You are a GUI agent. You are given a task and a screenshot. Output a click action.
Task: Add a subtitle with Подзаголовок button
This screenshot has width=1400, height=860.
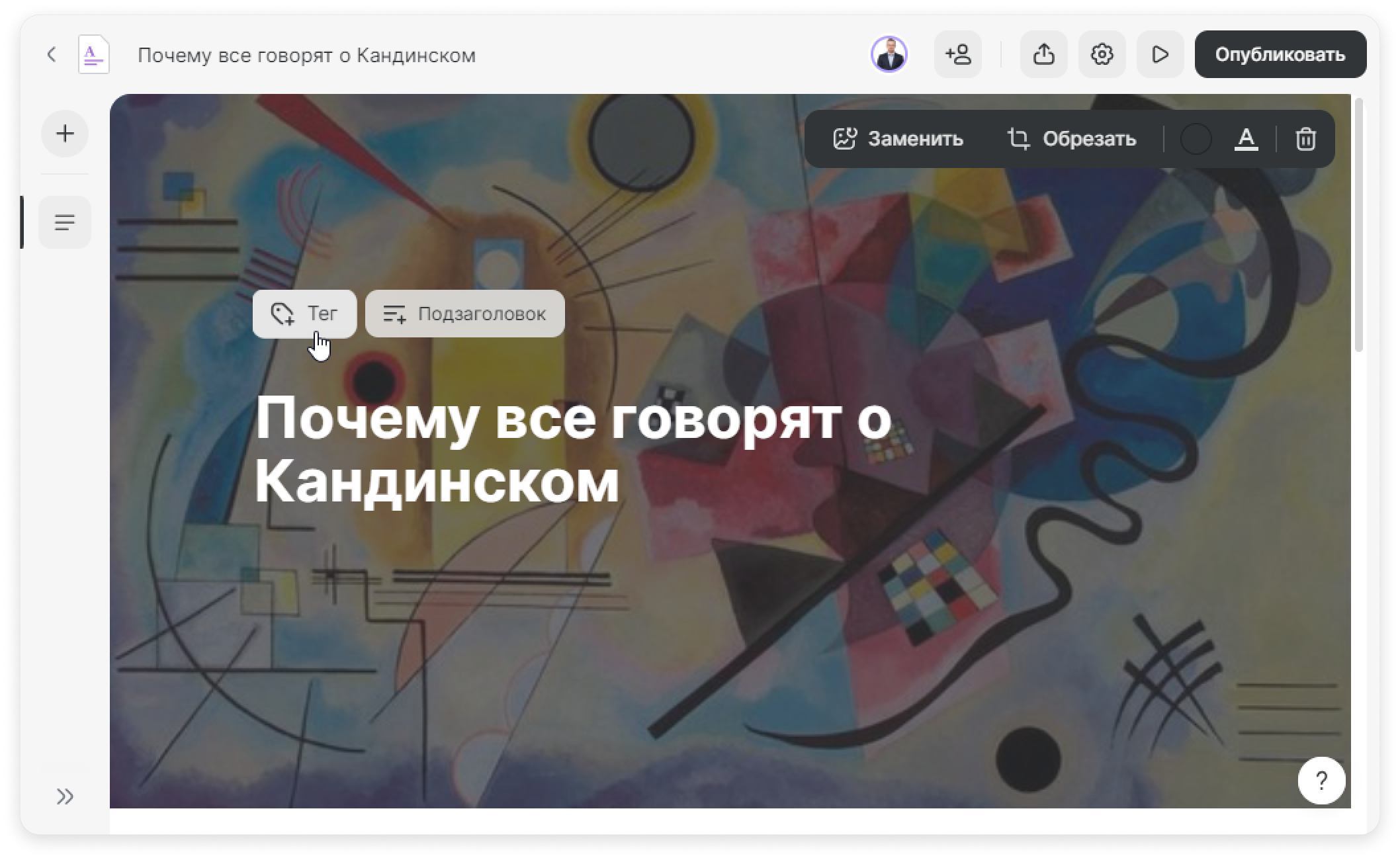pyautogui.click(x=465, y=314)
